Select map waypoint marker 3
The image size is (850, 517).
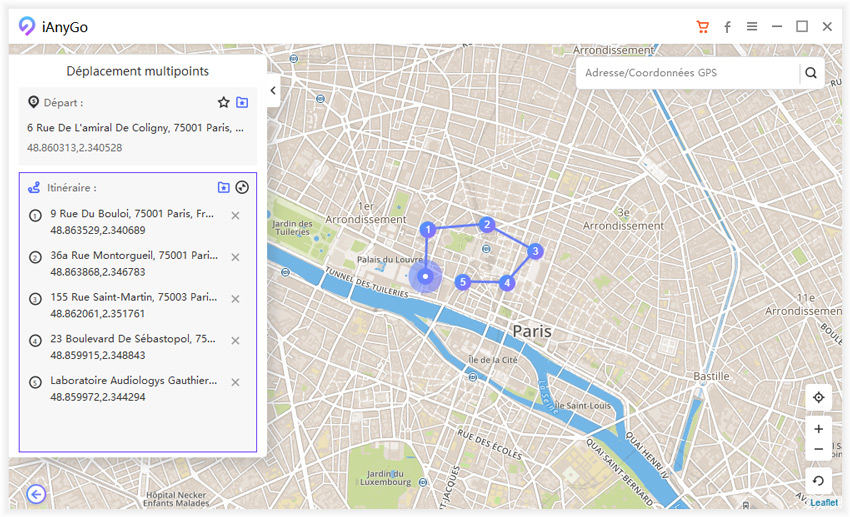(x=535, y=251)
